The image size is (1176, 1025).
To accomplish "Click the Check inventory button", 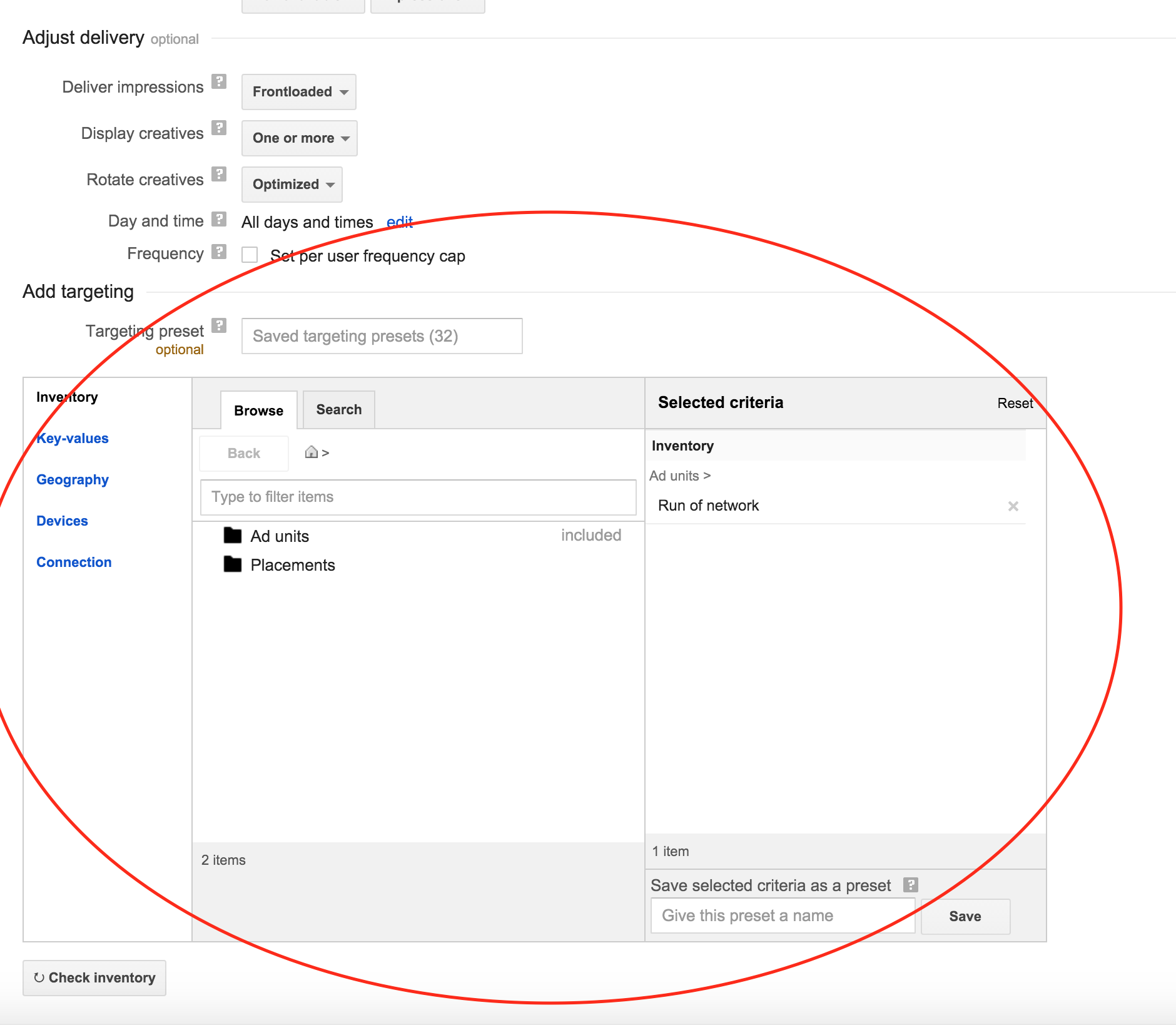I will tap(94, 977).
